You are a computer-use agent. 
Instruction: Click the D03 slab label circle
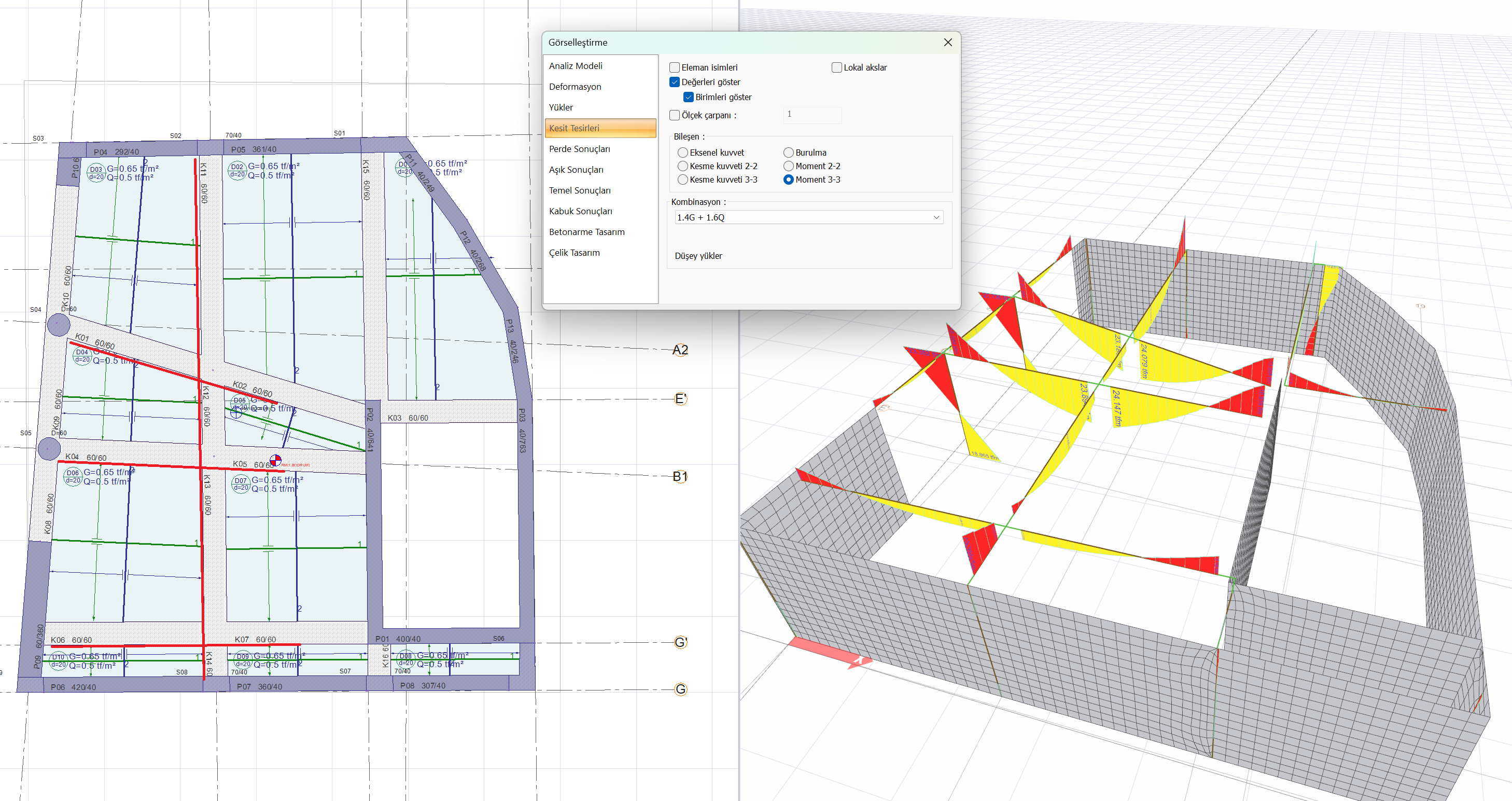tap(96, 173)
